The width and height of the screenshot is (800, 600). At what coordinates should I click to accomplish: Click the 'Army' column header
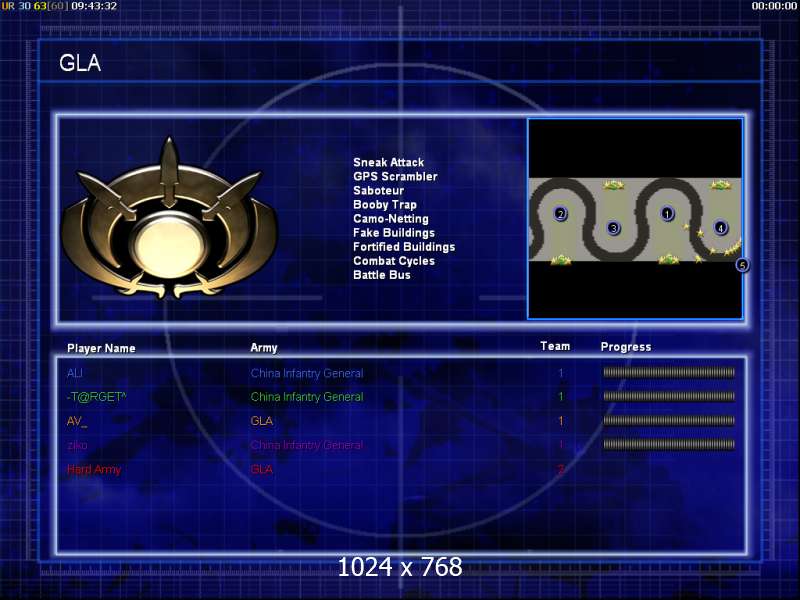pos(264,348)
